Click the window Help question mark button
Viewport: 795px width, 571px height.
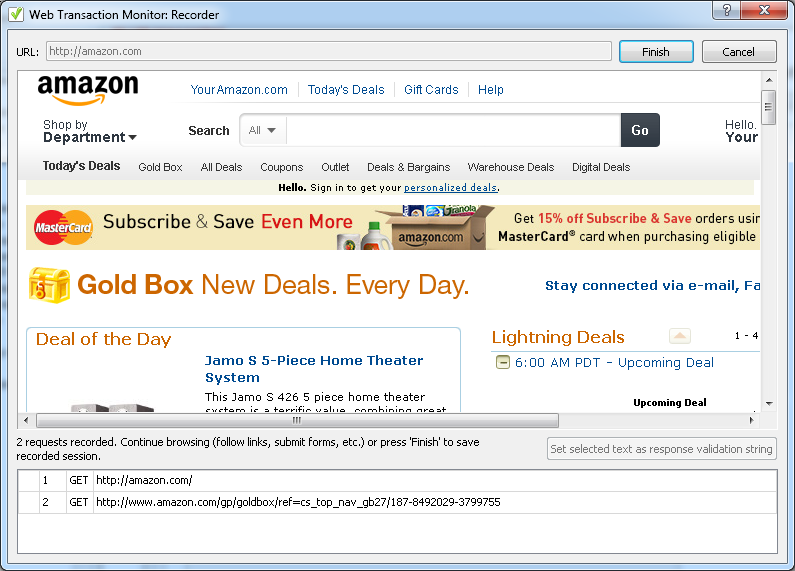[727, 10]
